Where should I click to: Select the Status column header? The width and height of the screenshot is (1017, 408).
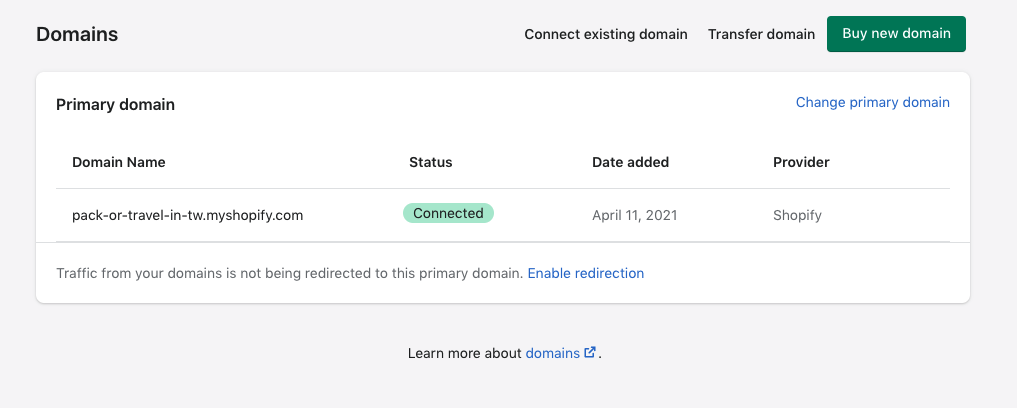(x=431, y=162)
